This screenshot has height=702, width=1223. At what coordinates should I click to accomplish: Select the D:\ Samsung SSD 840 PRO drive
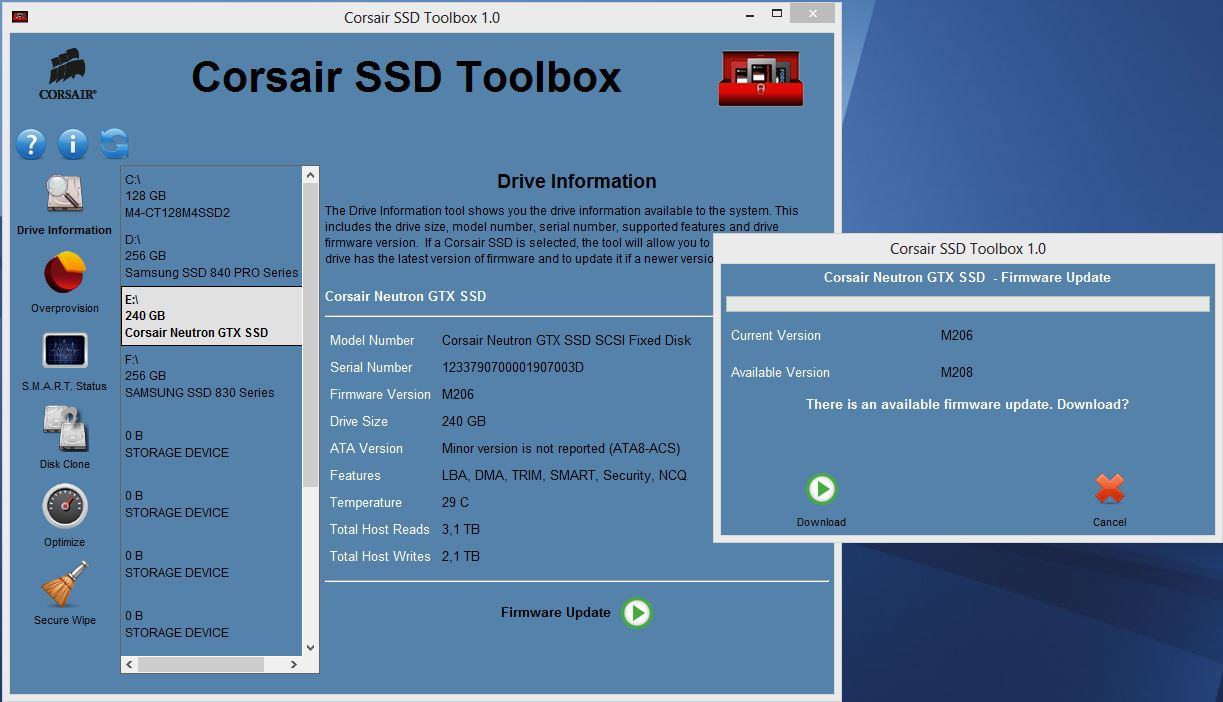point(211,256)
